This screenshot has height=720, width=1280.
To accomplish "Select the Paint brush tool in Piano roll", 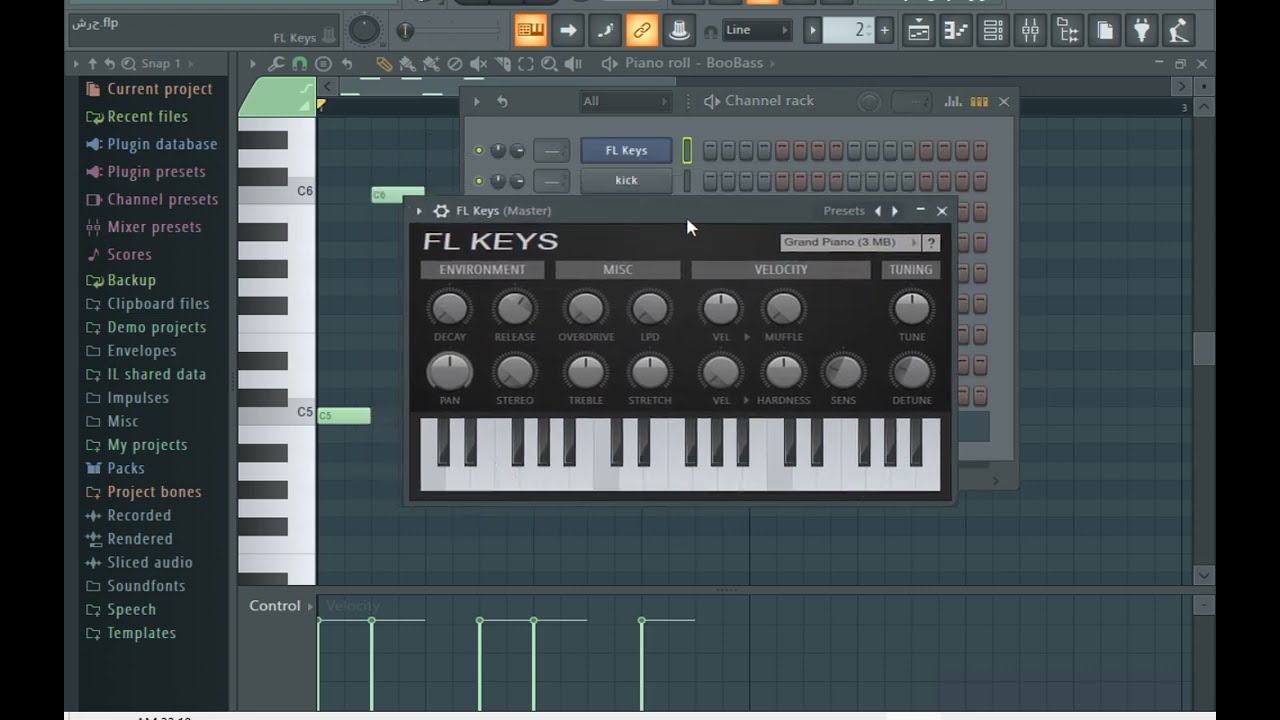I will [x=407, y=64].
